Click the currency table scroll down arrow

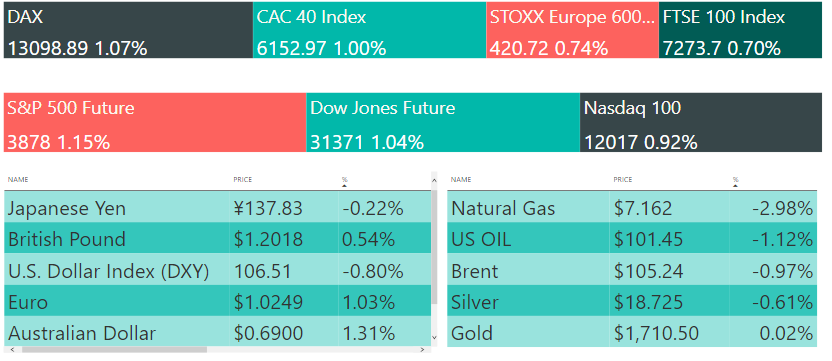tap(435, 337)
